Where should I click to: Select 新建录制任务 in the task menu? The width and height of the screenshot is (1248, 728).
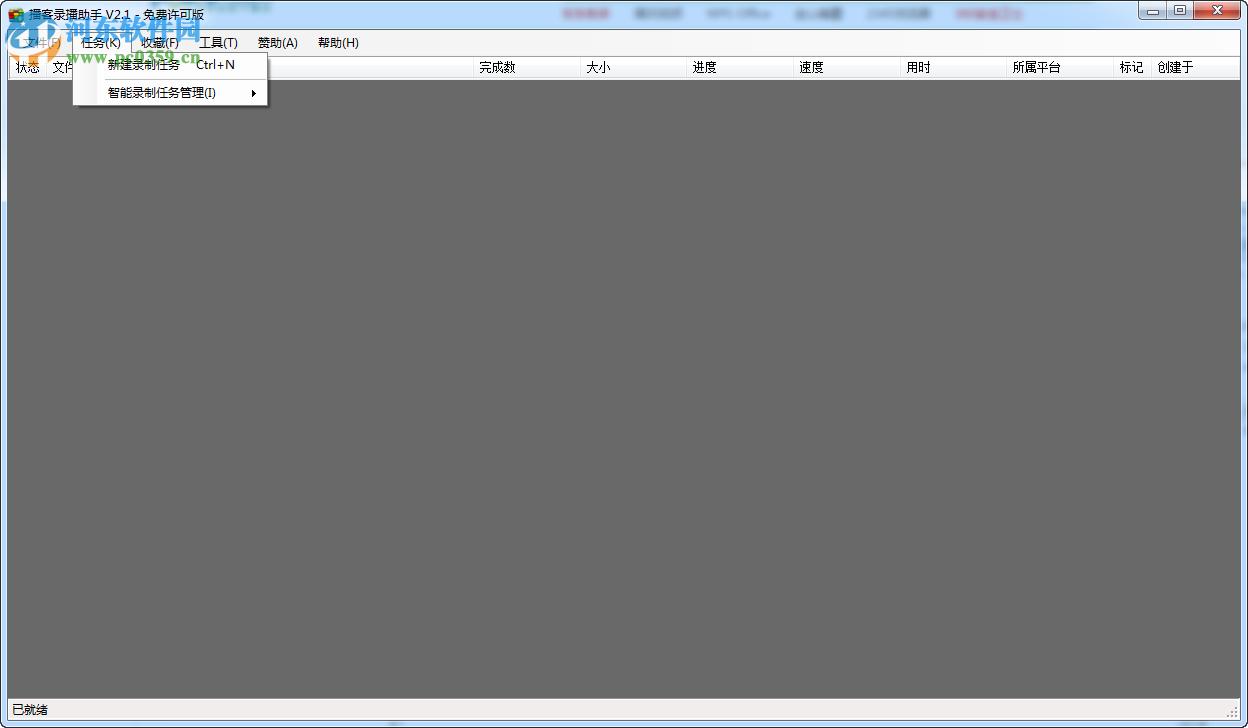(x=143, y=65)
